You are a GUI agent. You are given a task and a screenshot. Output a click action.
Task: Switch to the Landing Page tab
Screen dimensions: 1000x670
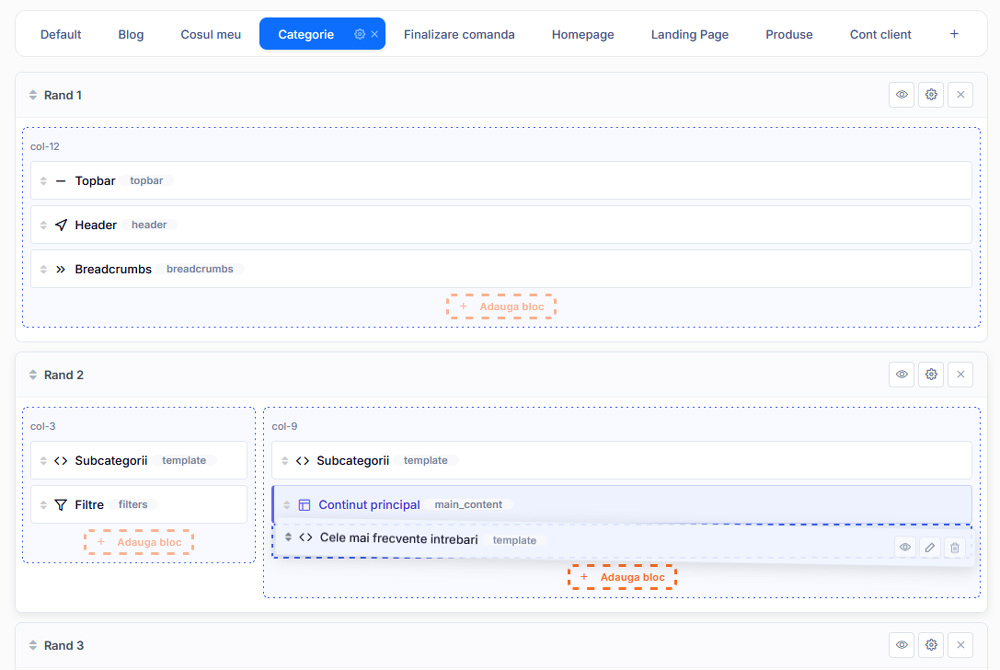click(689, 34)
